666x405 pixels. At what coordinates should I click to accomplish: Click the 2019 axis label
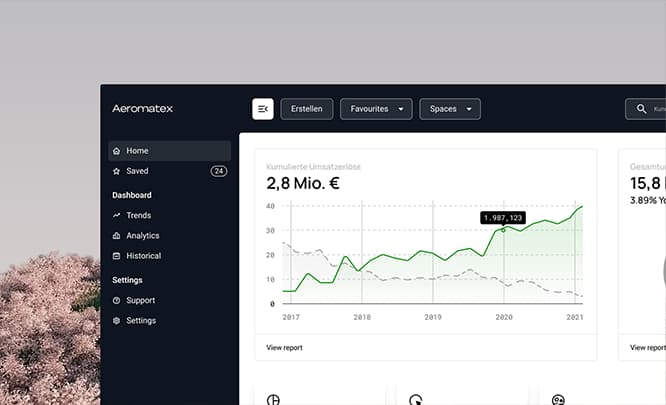click(433, 317)
